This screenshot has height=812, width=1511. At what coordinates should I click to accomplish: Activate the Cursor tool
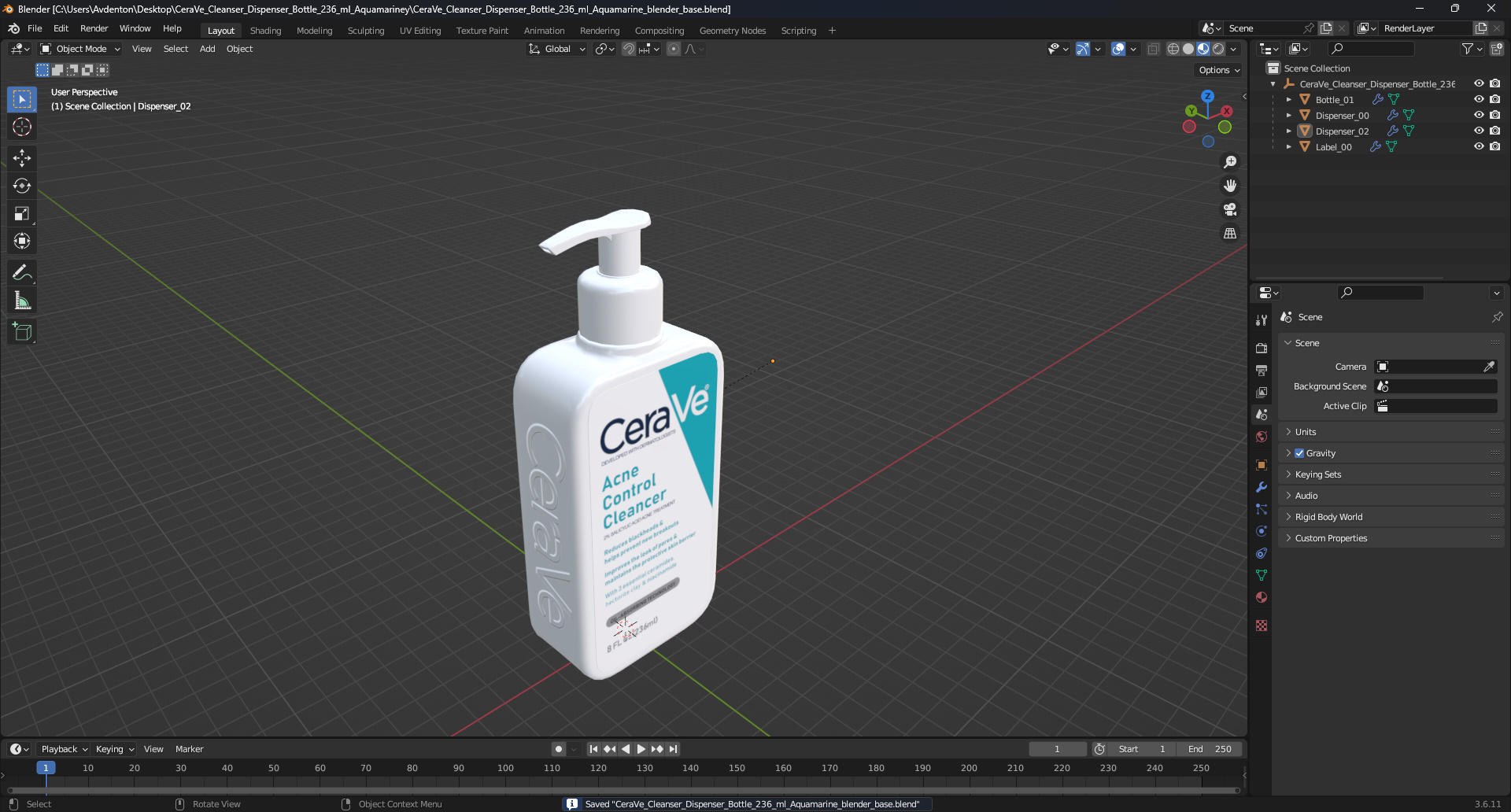22,127
